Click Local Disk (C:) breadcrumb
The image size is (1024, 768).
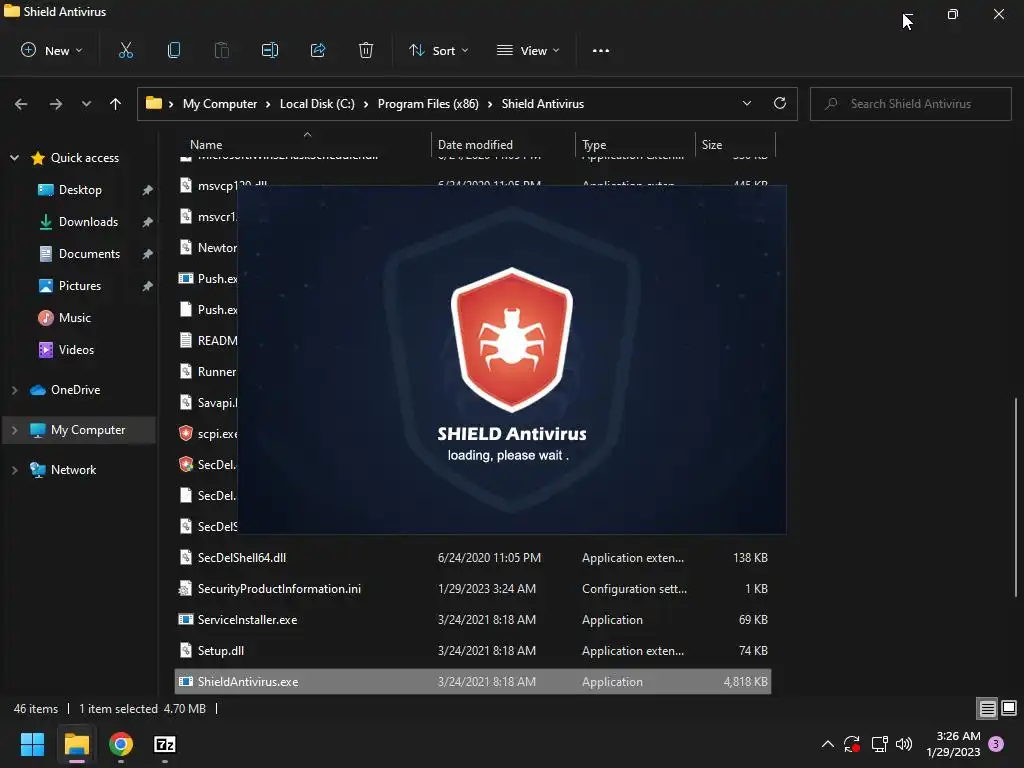coord(317,104)
